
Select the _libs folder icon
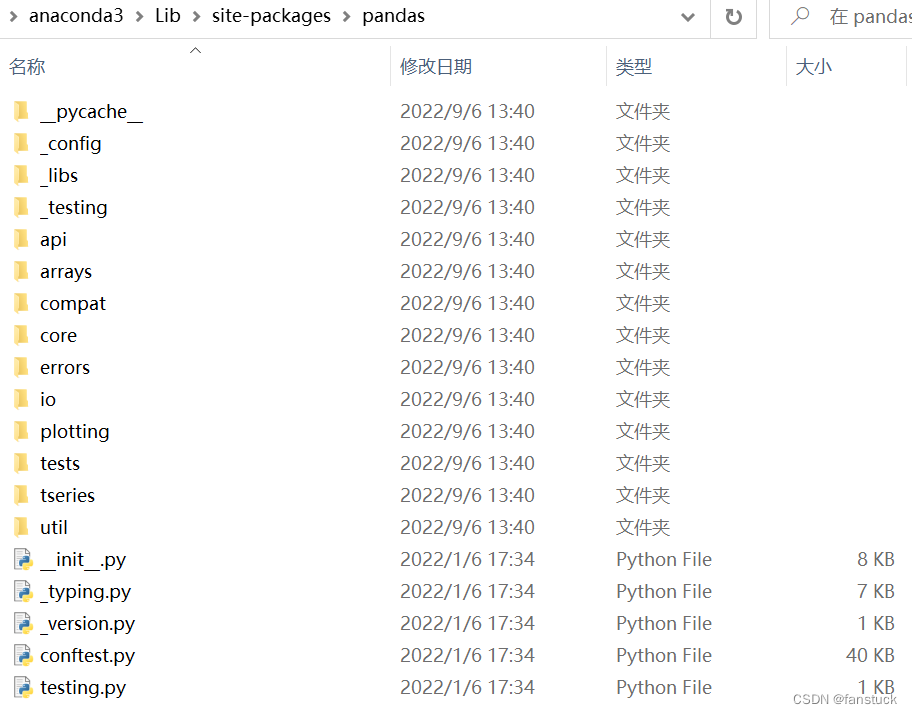tap(21, 174)
